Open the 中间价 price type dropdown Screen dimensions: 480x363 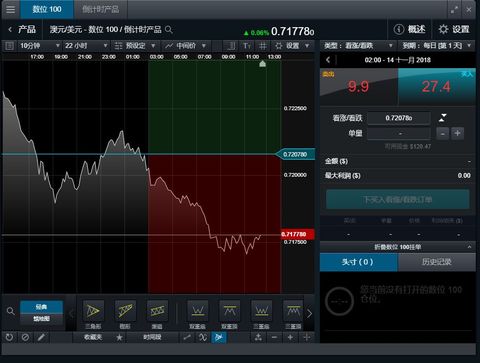[x=186, y=46]
